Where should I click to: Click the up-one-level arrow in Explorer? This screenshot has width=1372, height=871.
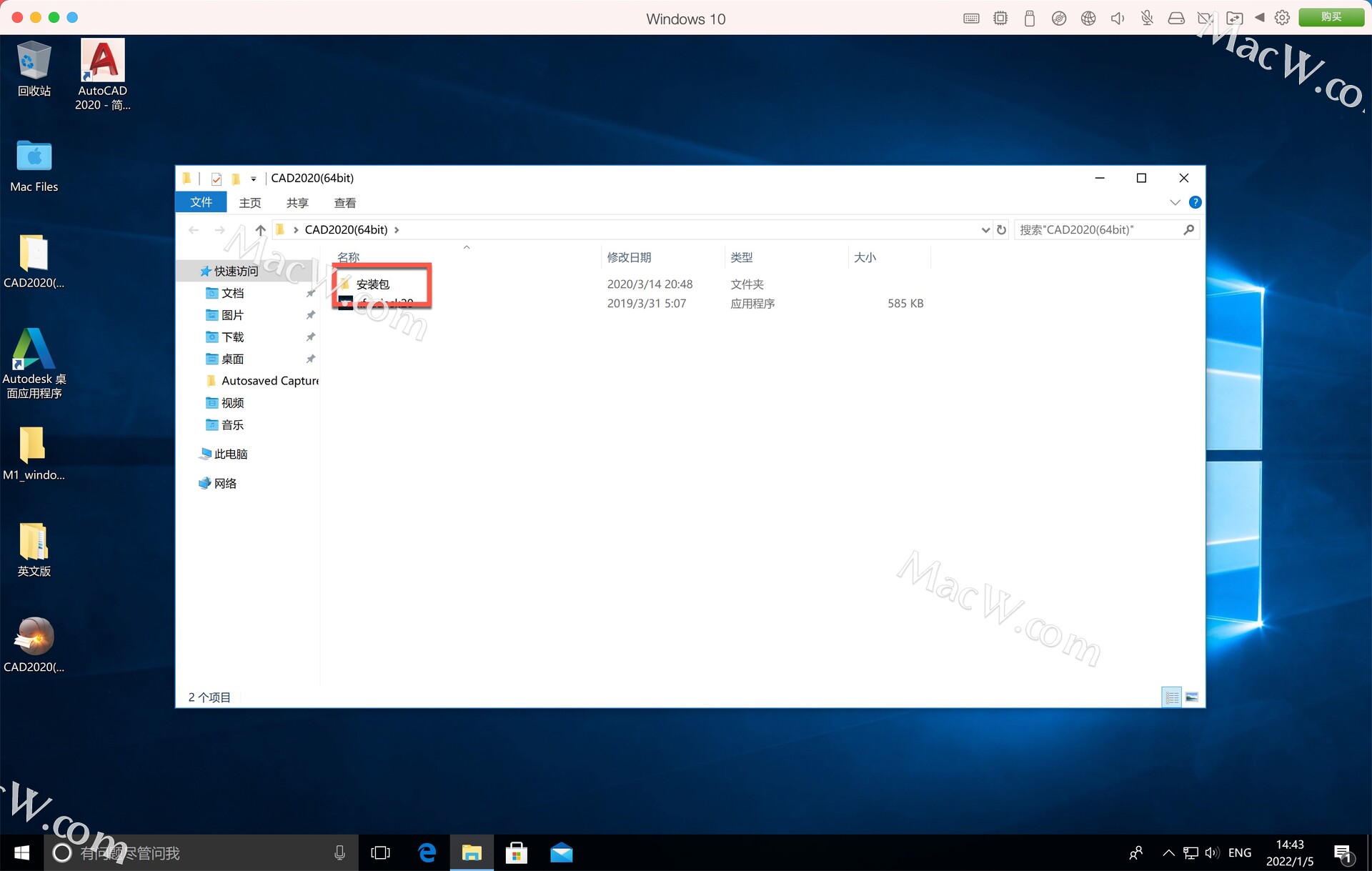coord(260,230)
